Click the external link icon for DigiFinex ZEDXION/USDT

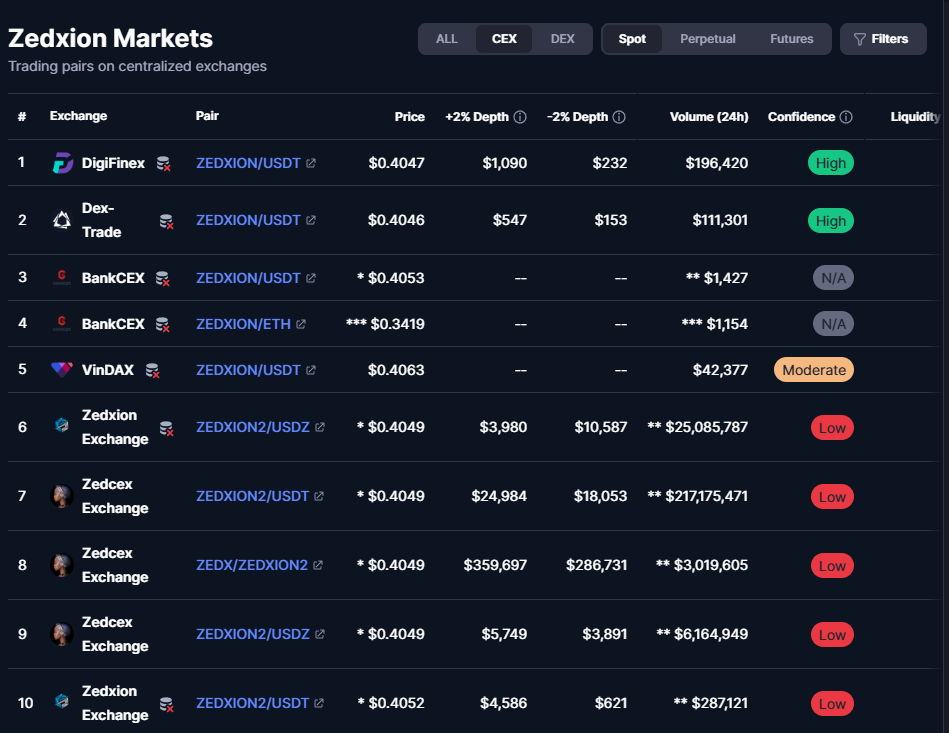coord(310,163)
